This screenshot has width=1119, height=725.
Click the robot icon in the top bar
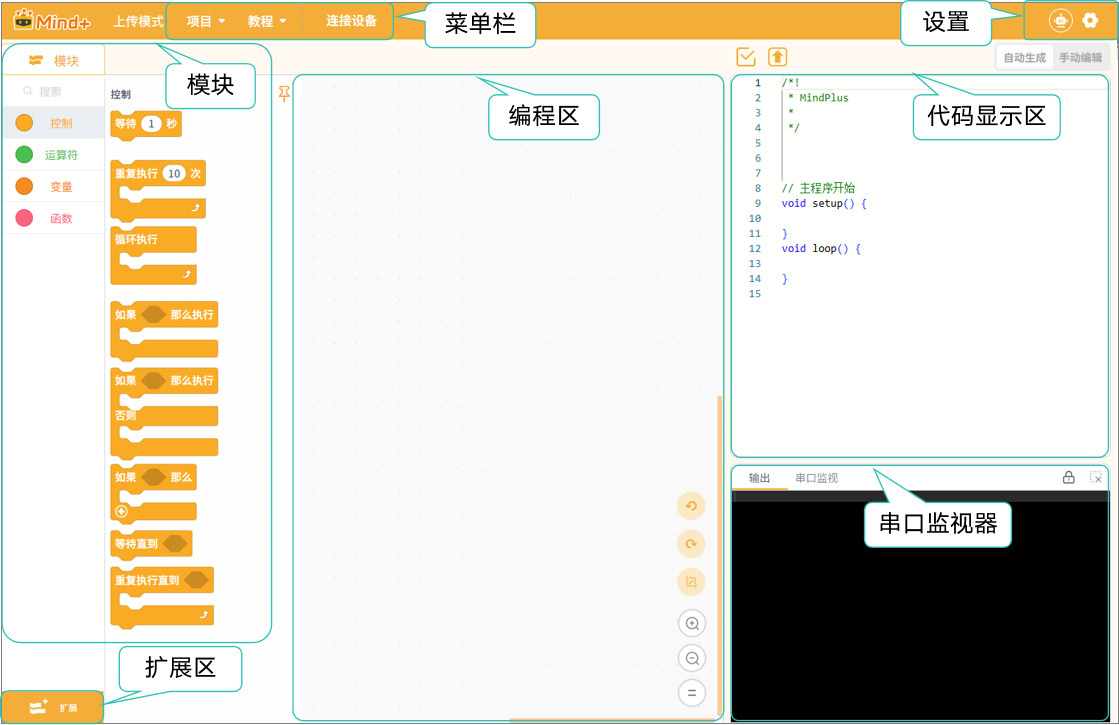tap(1059, 20)
